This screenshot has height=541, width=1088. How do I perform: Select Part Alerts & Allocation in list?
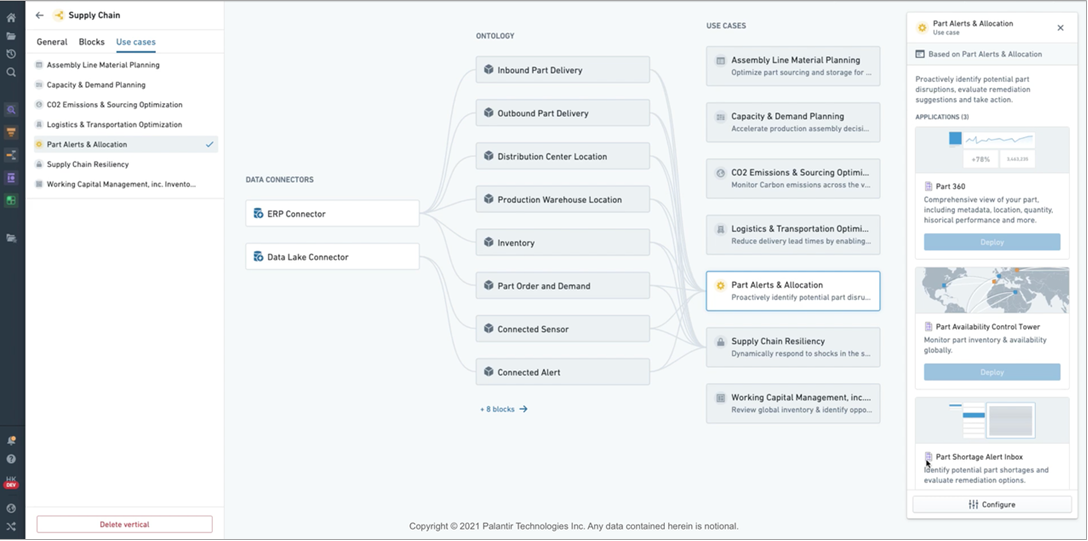[x=126, y=144]
